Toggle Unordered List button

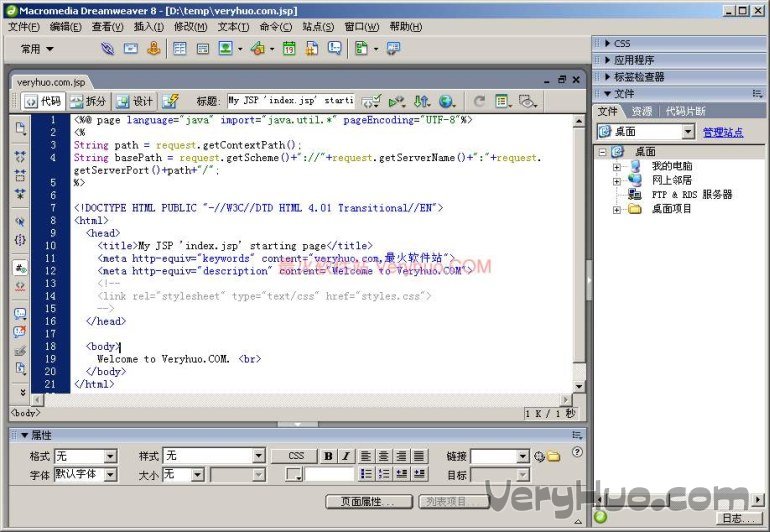coord(366,474)
